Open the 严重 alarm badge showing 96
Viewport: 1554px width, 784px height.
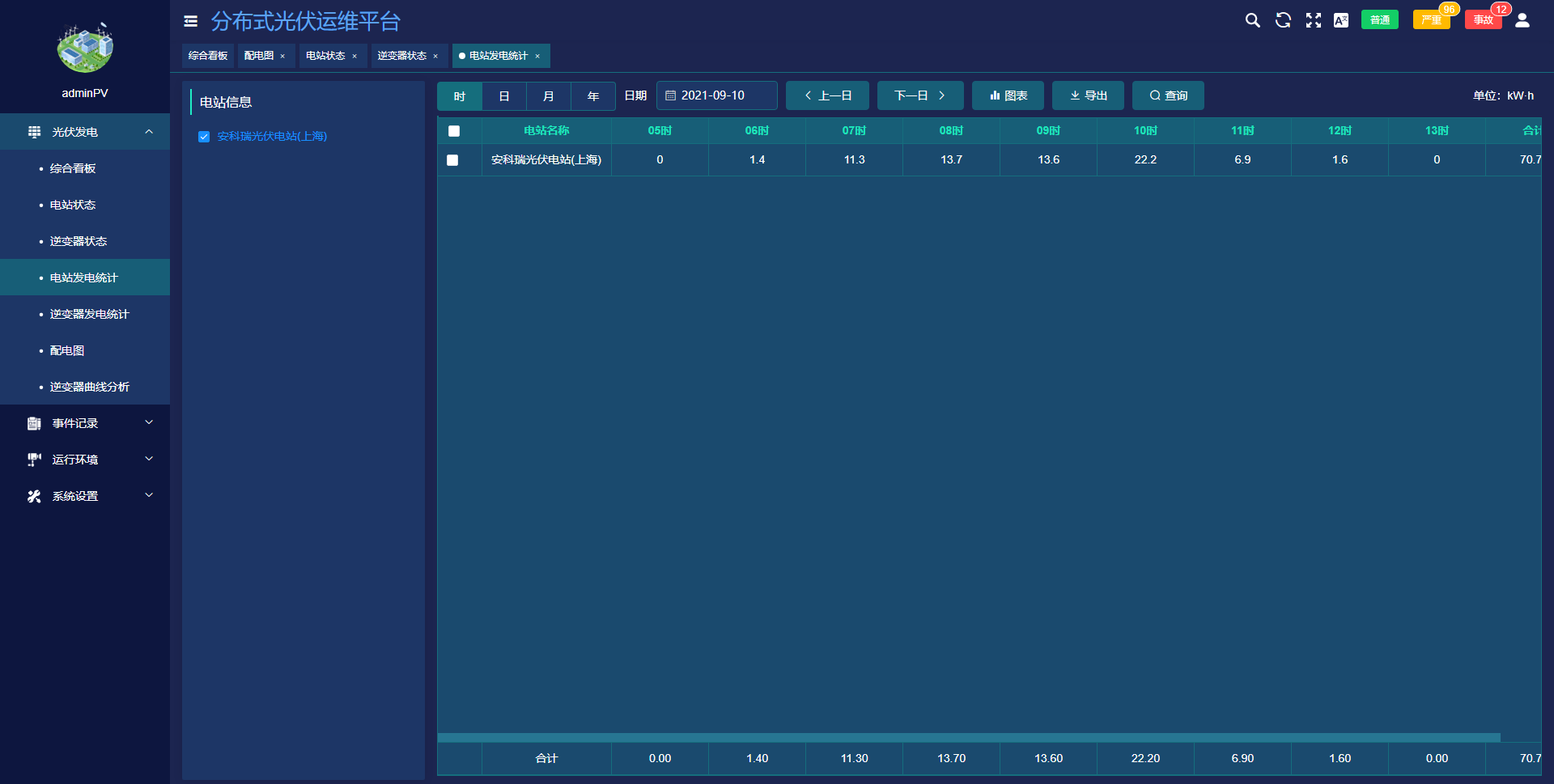1431,20
